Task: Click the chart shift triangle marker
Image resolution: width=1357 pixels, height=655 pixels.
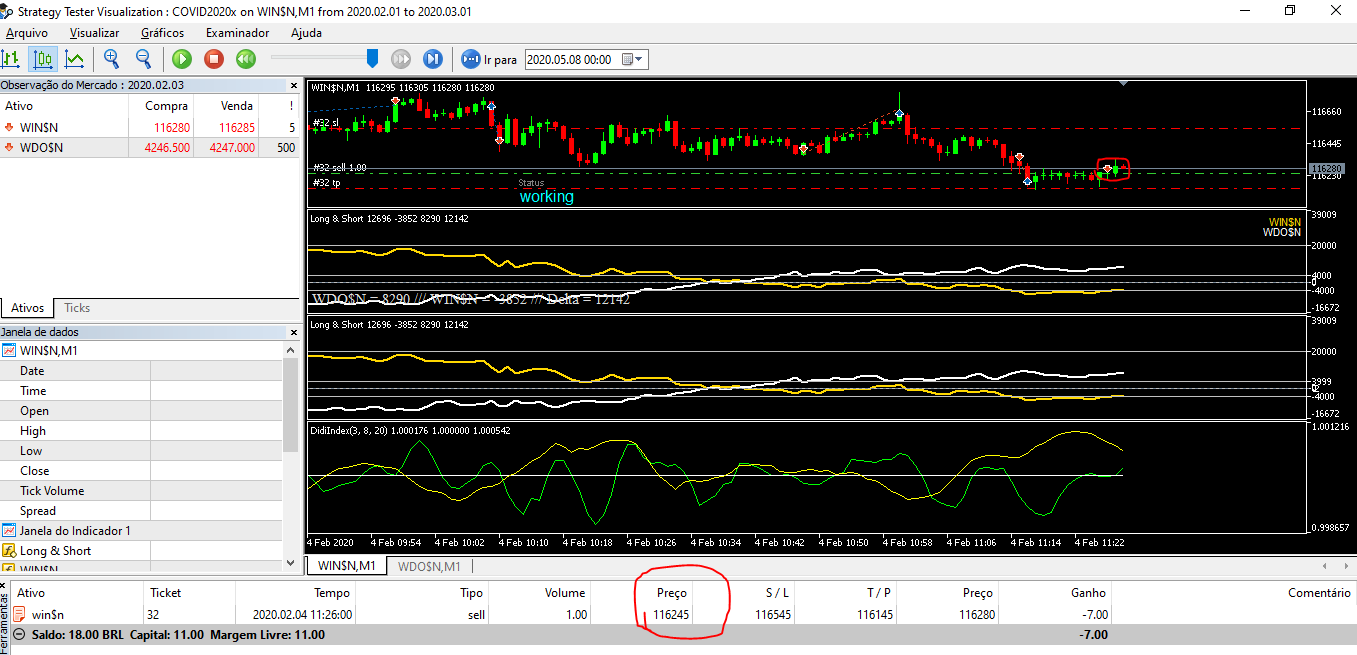Action: [x=1125, y=84]
